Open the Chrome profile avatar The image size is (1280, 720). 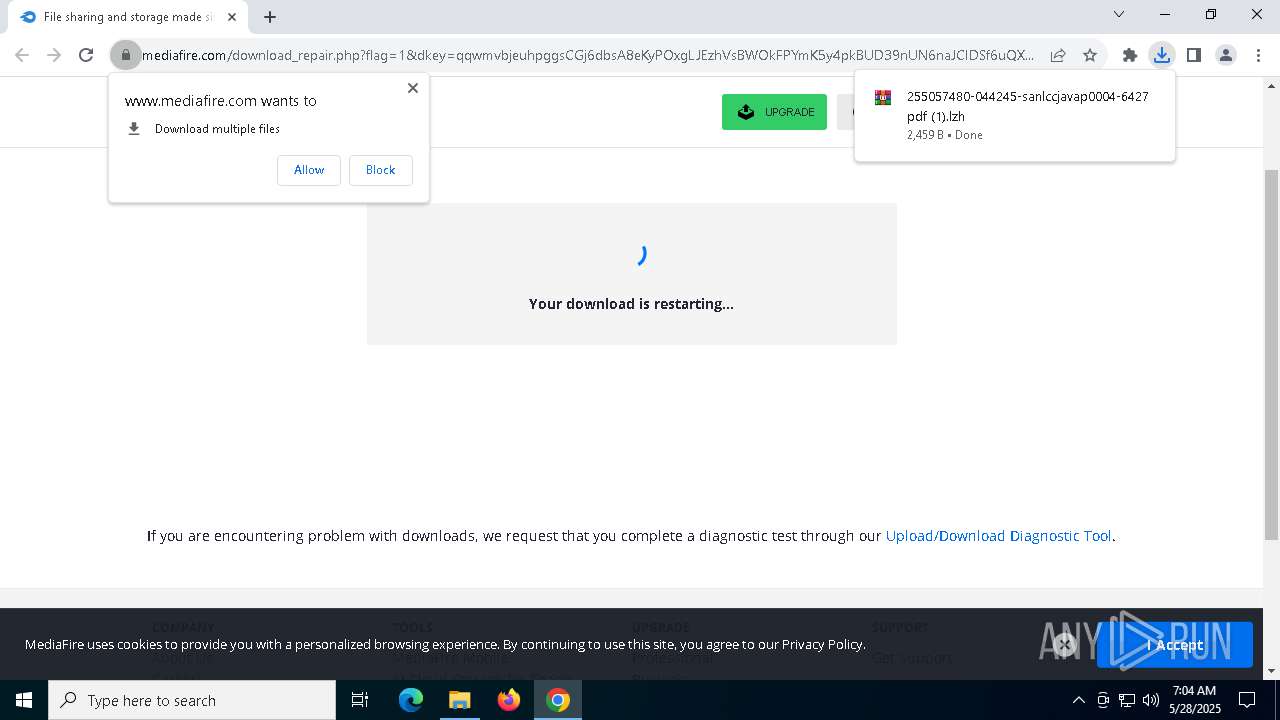(1226, 55)
